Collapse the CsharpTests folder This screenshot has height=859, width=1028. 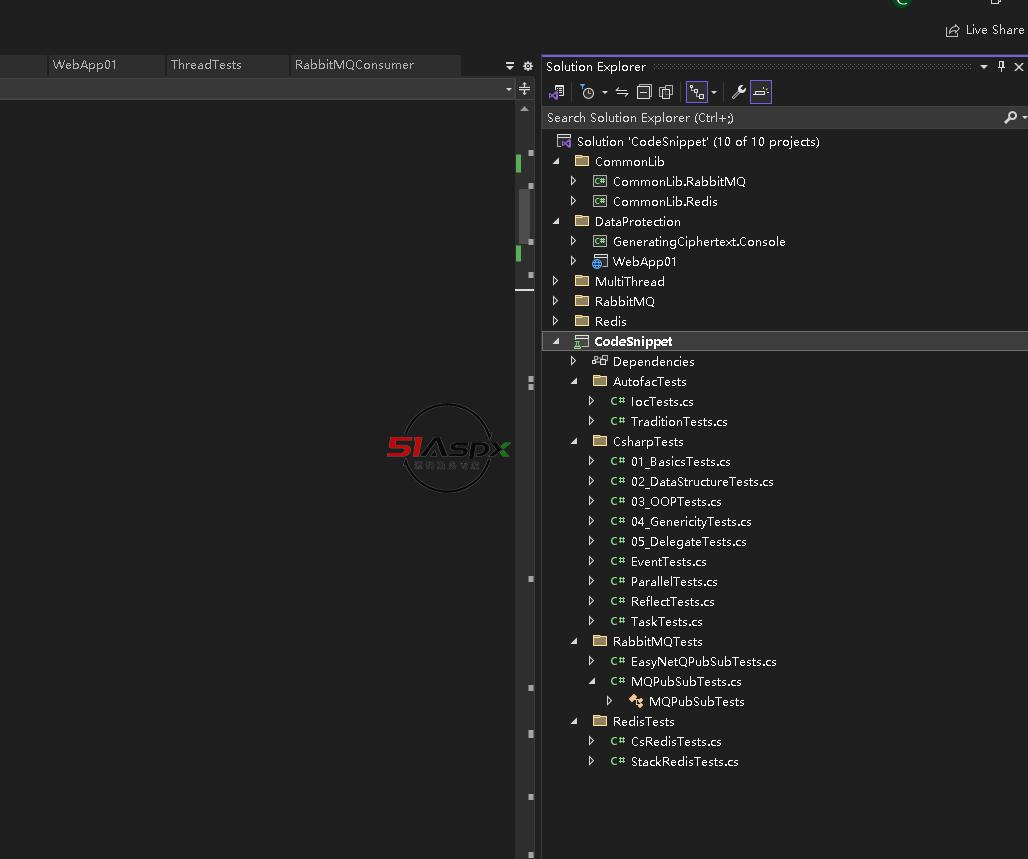[574, 442]
